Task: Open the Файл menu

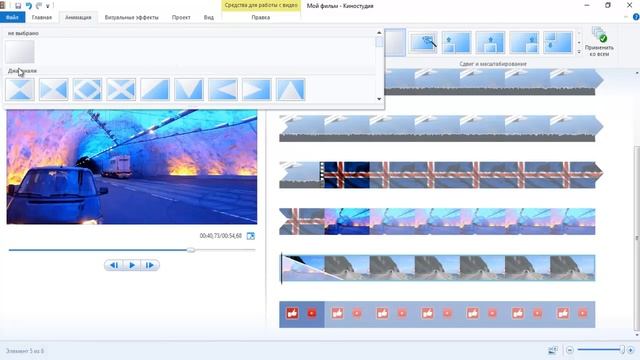Action: (x=12, y=18)
